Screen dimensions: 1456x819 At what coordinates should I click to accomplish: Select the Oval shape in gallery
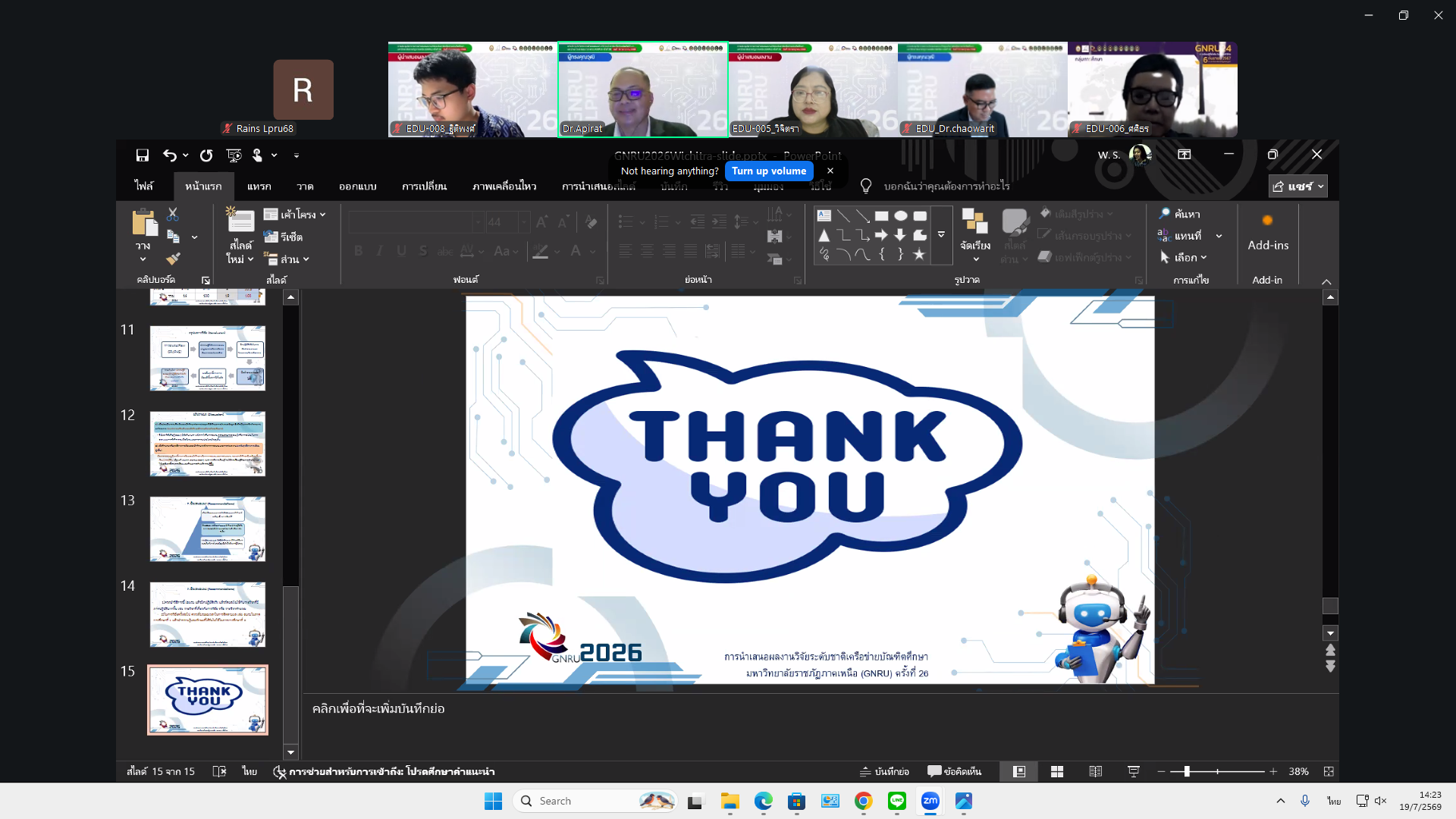pos(901,215)
